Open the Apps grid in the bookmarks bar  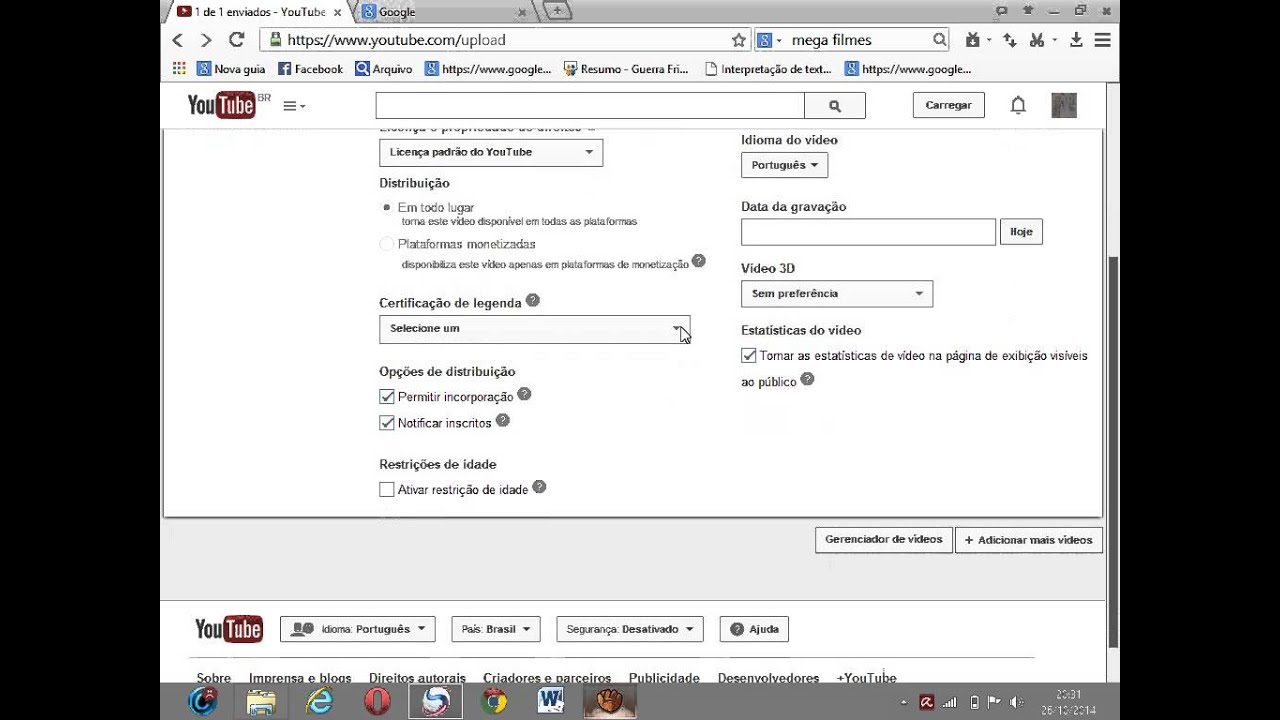tap(179, 69)
